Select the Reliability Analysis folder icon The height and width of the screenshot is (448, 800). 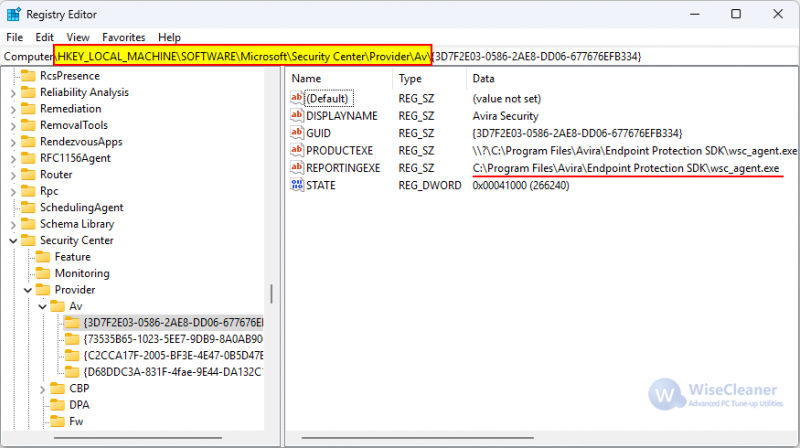click(x=28, y=92)
